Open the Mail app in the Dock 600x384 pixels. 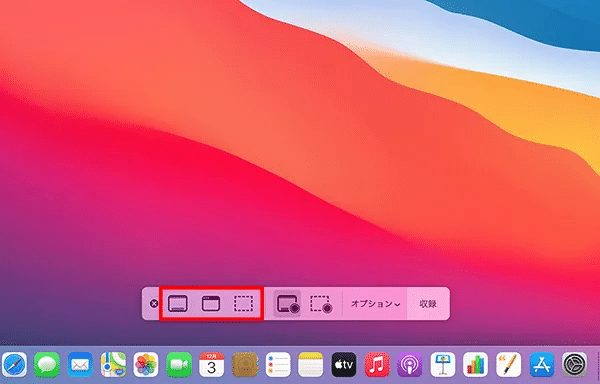(80, 364)
